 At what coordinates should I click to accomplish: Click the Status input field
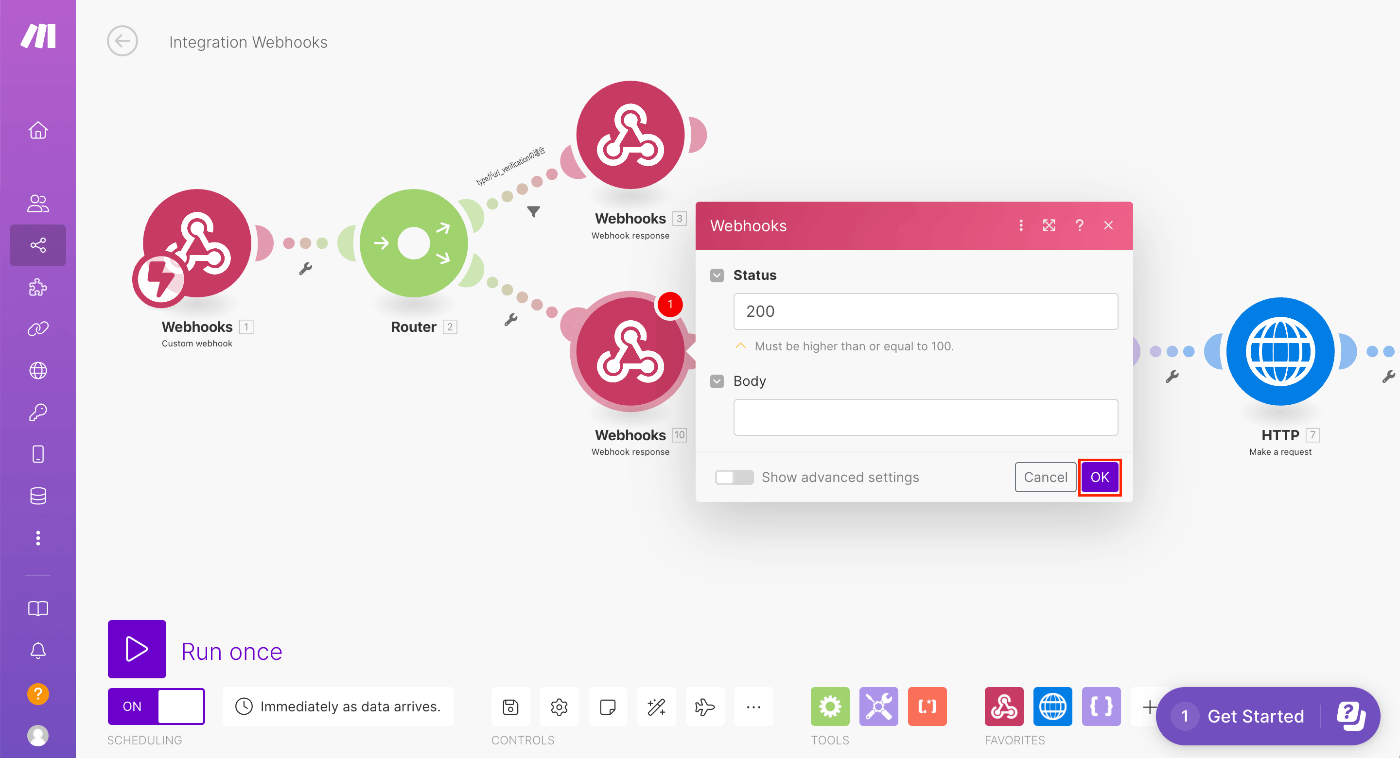(x=925, y=311)
